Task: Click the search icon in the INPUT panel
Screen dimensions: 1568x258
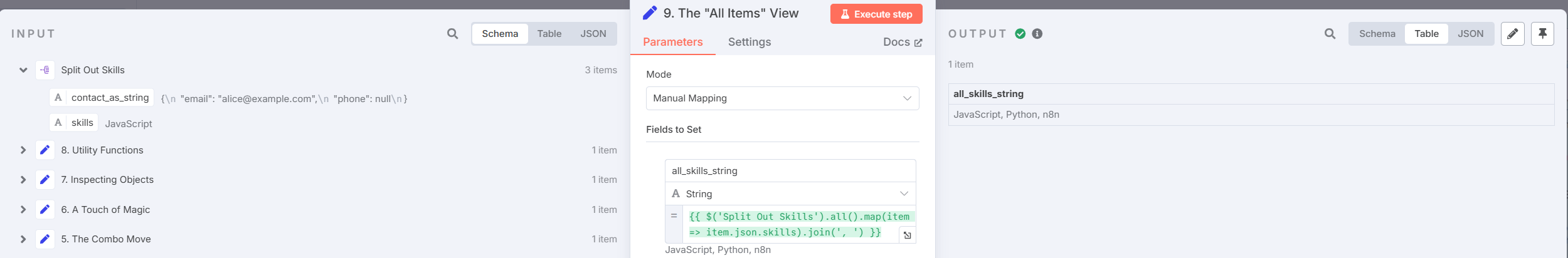Action: click(452, 34)
